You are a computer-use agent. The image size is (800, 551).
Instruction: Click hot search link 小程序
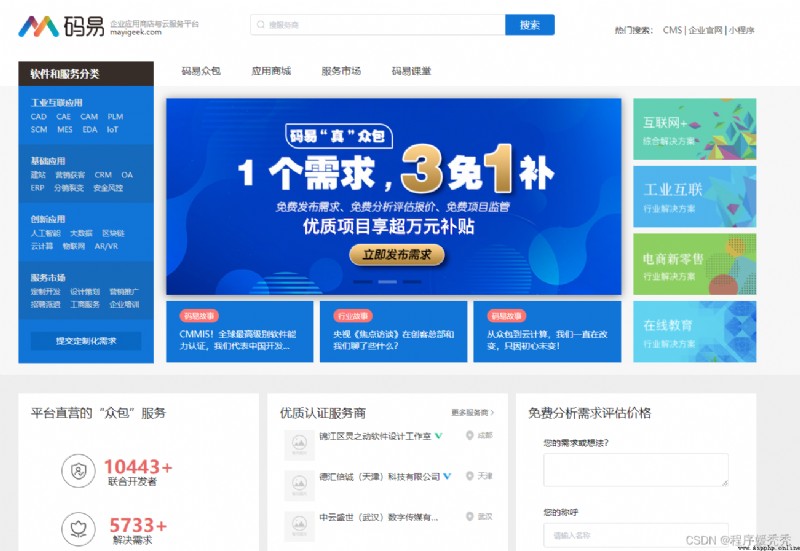[741, 30]
